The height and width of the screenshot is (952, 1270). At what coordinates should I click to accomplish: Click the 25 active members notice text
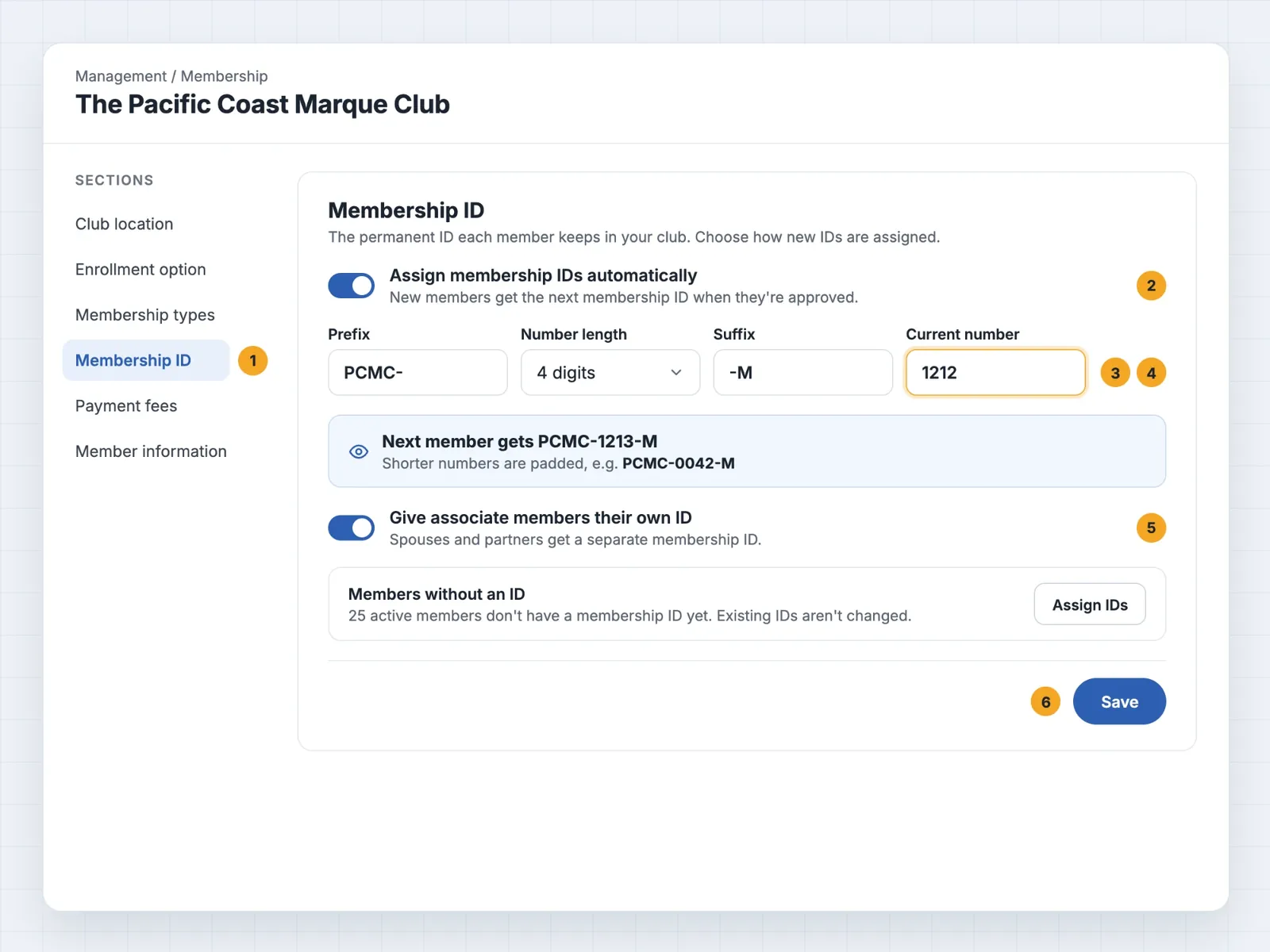point(629,616)
